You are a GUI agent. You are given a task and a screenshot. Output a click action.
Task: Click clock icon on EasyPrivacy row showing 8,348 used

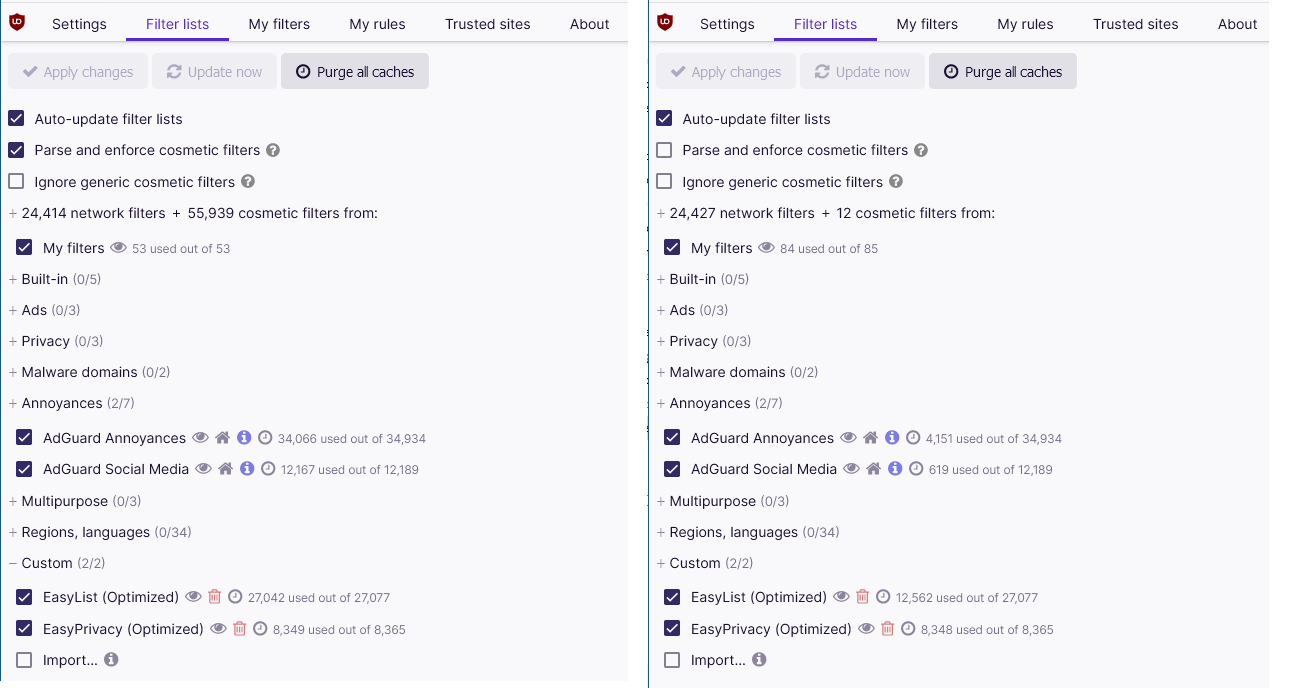coord(908,629)
